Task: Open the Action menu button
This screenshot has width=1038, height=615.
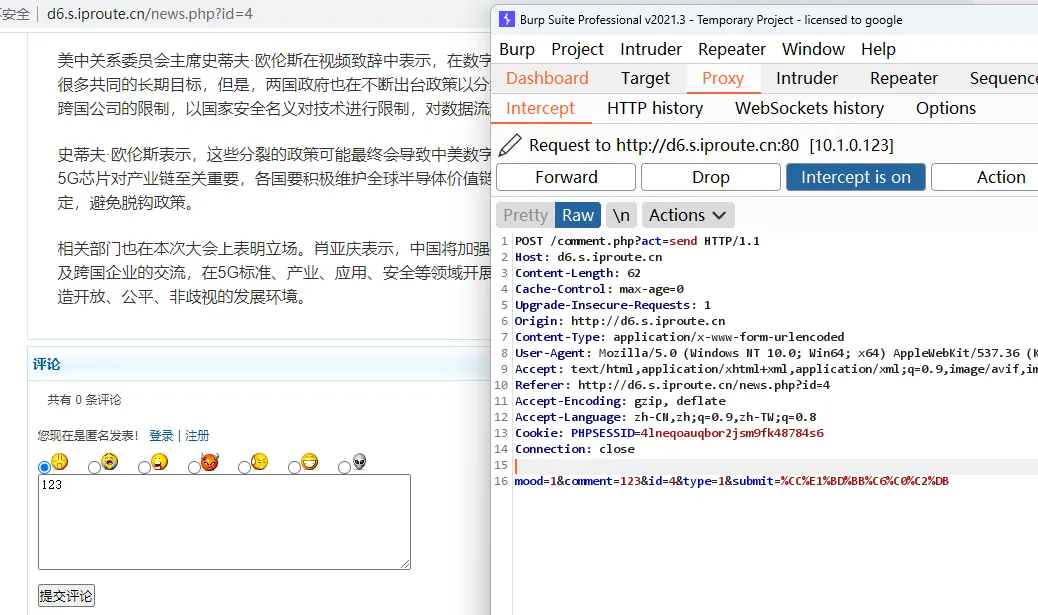Action: click(x=1000, y=177)
